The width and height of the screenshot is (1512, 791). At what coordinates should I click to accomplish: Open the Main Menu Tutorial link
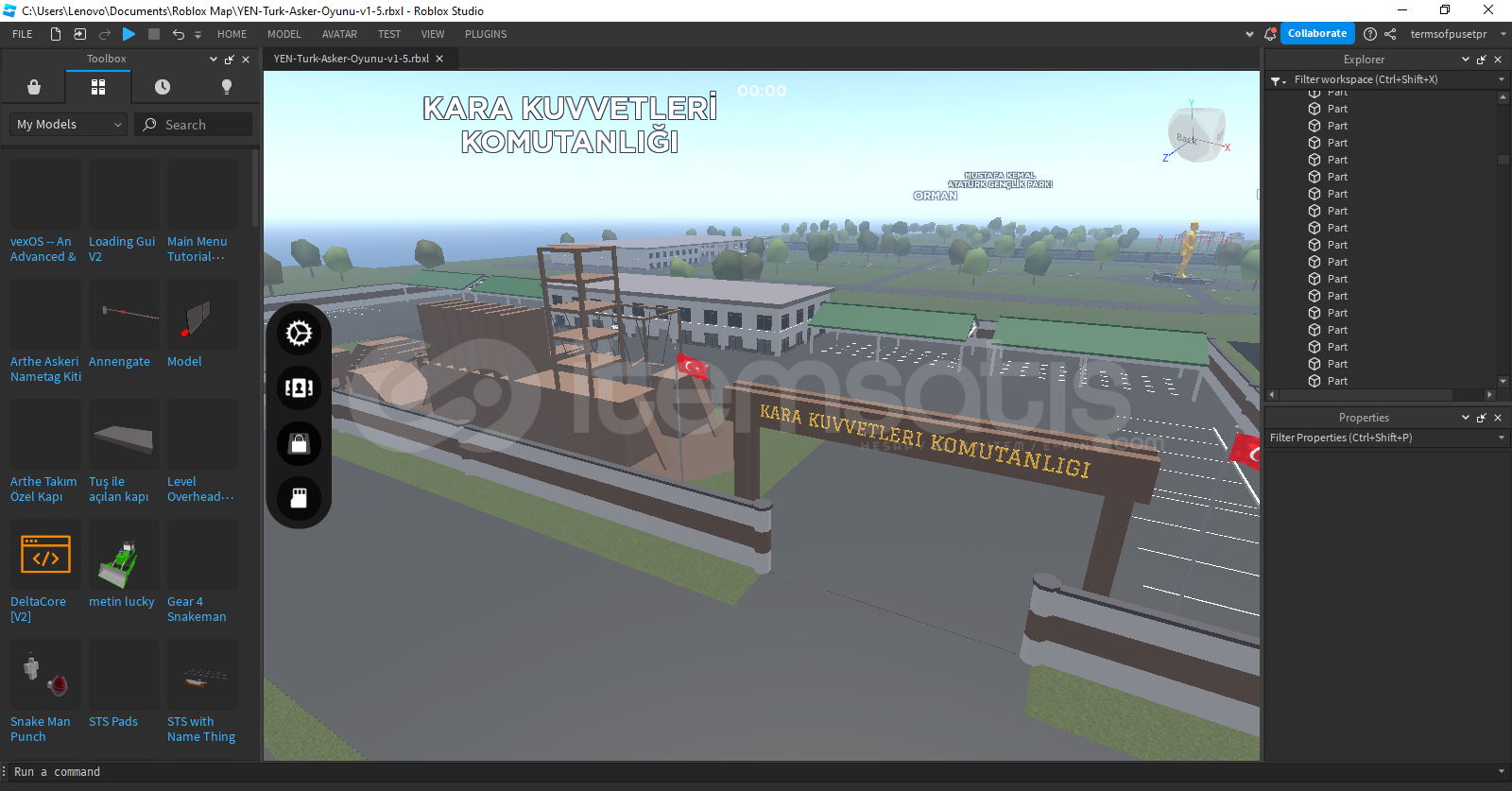point(198,249)
